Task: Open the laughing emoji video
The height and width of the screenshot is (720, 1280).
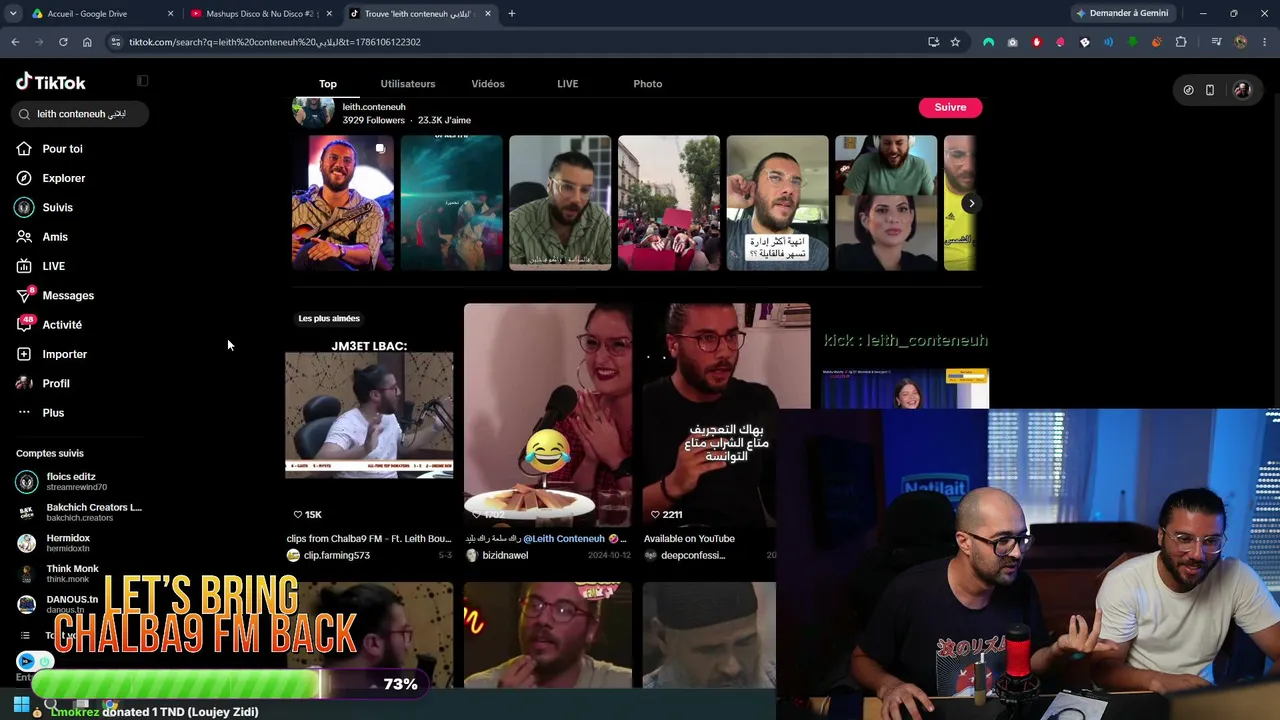Action: pos(548,415)
